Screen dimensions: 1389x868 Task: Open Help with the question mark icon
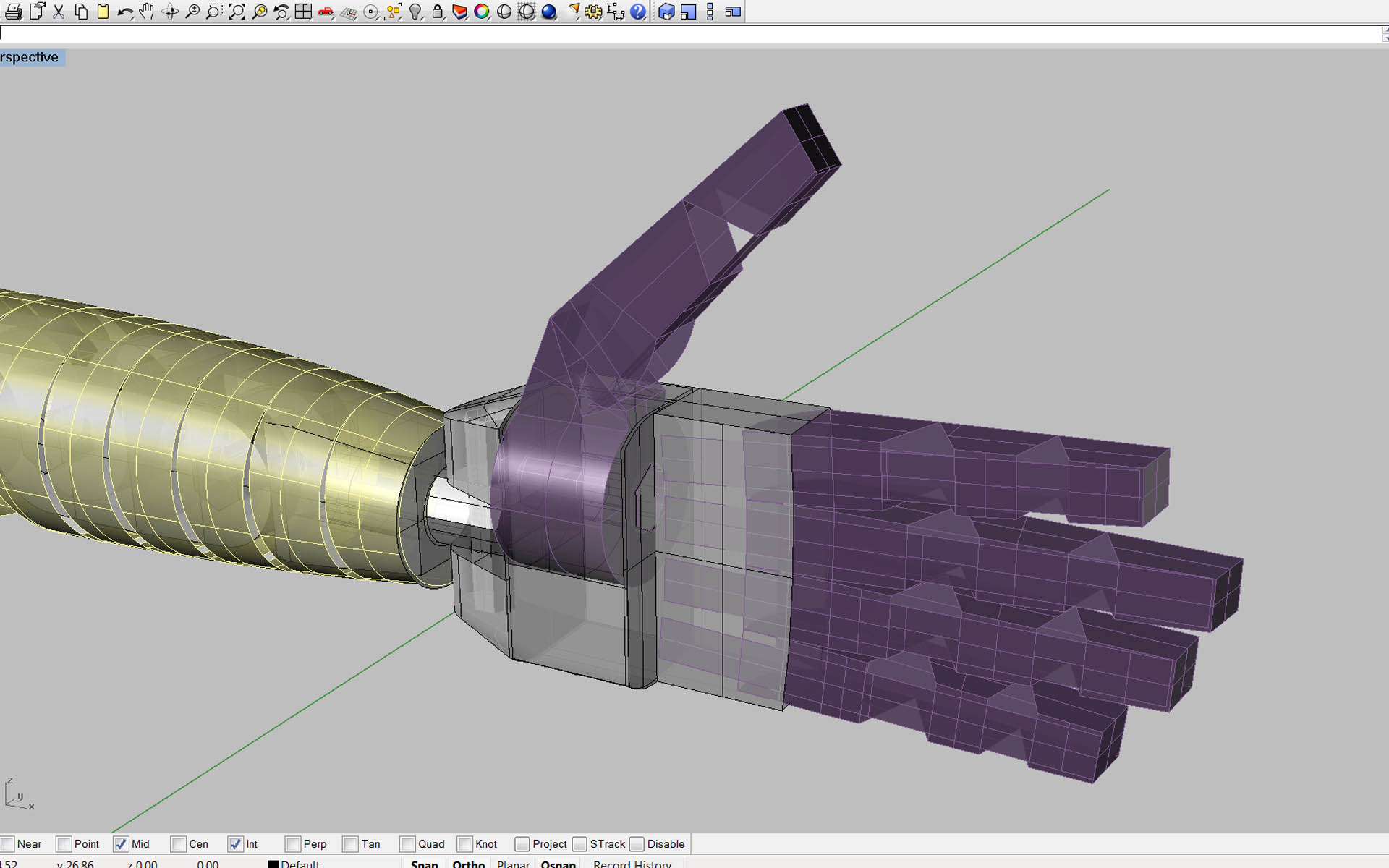[x=638, y=12]
